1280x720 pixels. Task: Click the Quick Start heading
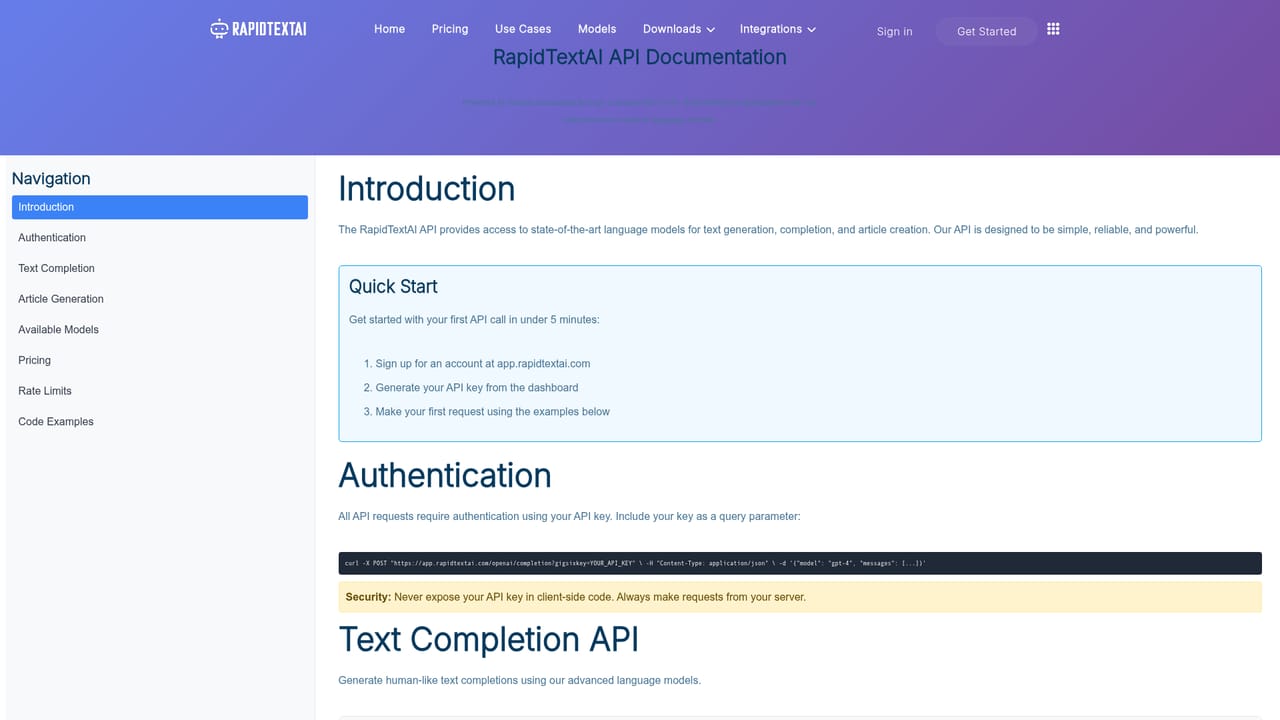pos(393,286)
